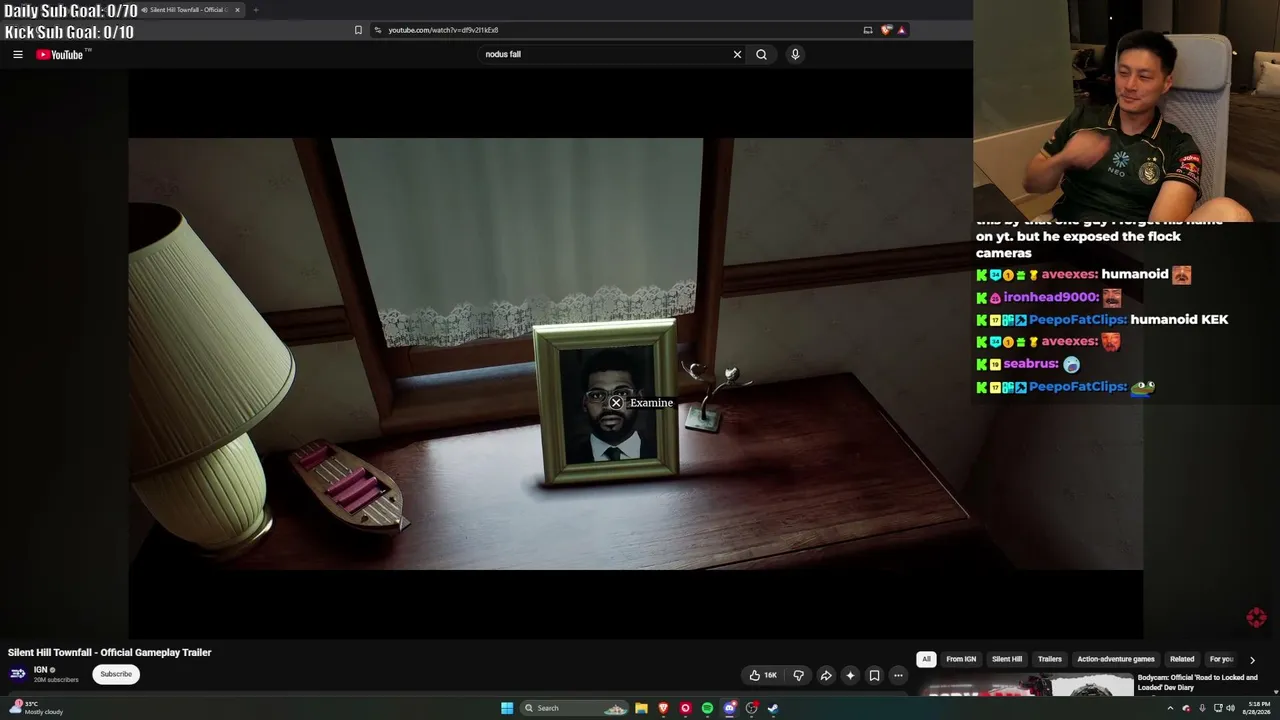Switch to the Silent Hill Townfall browser tab

tap(188, 10)
